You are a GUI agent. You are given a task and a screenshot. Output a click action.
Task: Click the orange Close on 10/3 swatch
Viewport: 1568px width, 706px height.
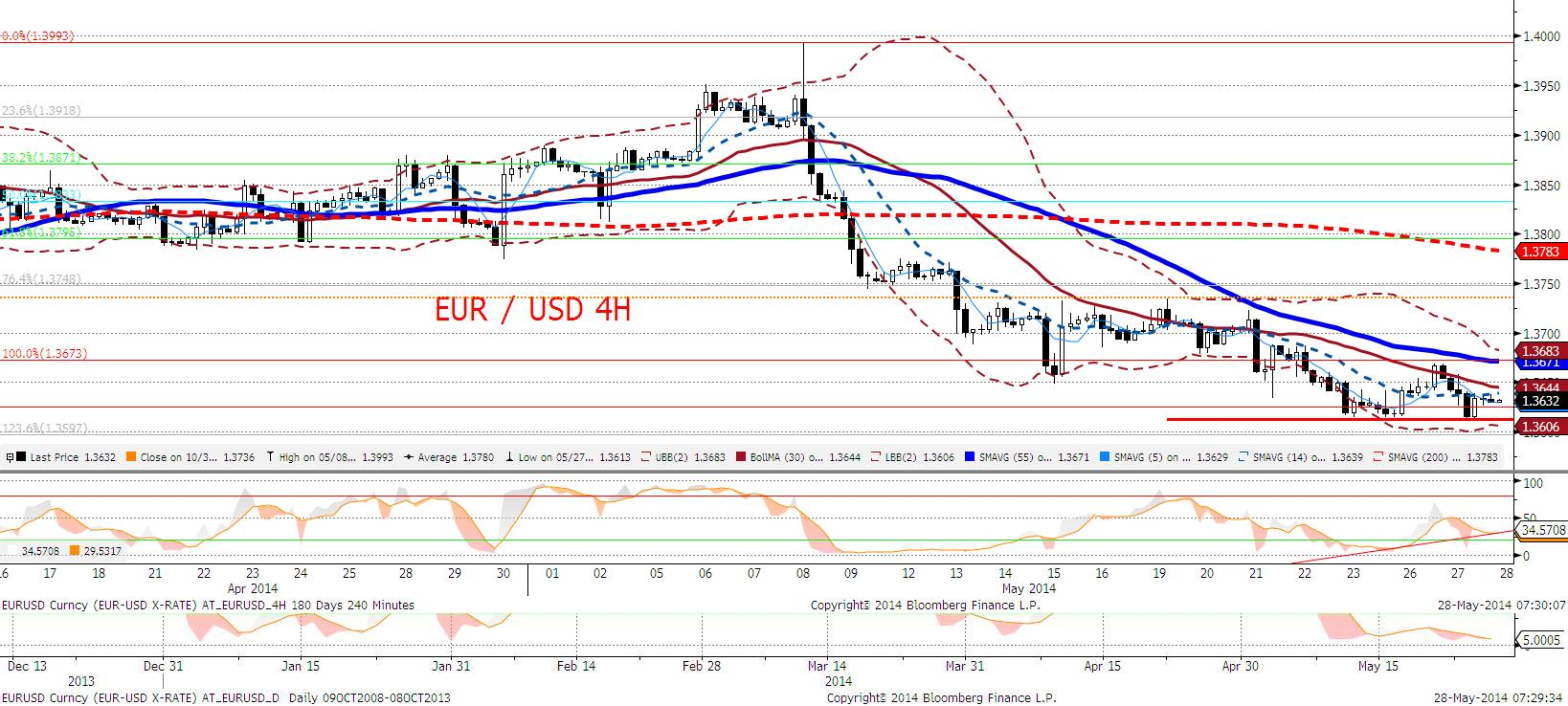131,456
